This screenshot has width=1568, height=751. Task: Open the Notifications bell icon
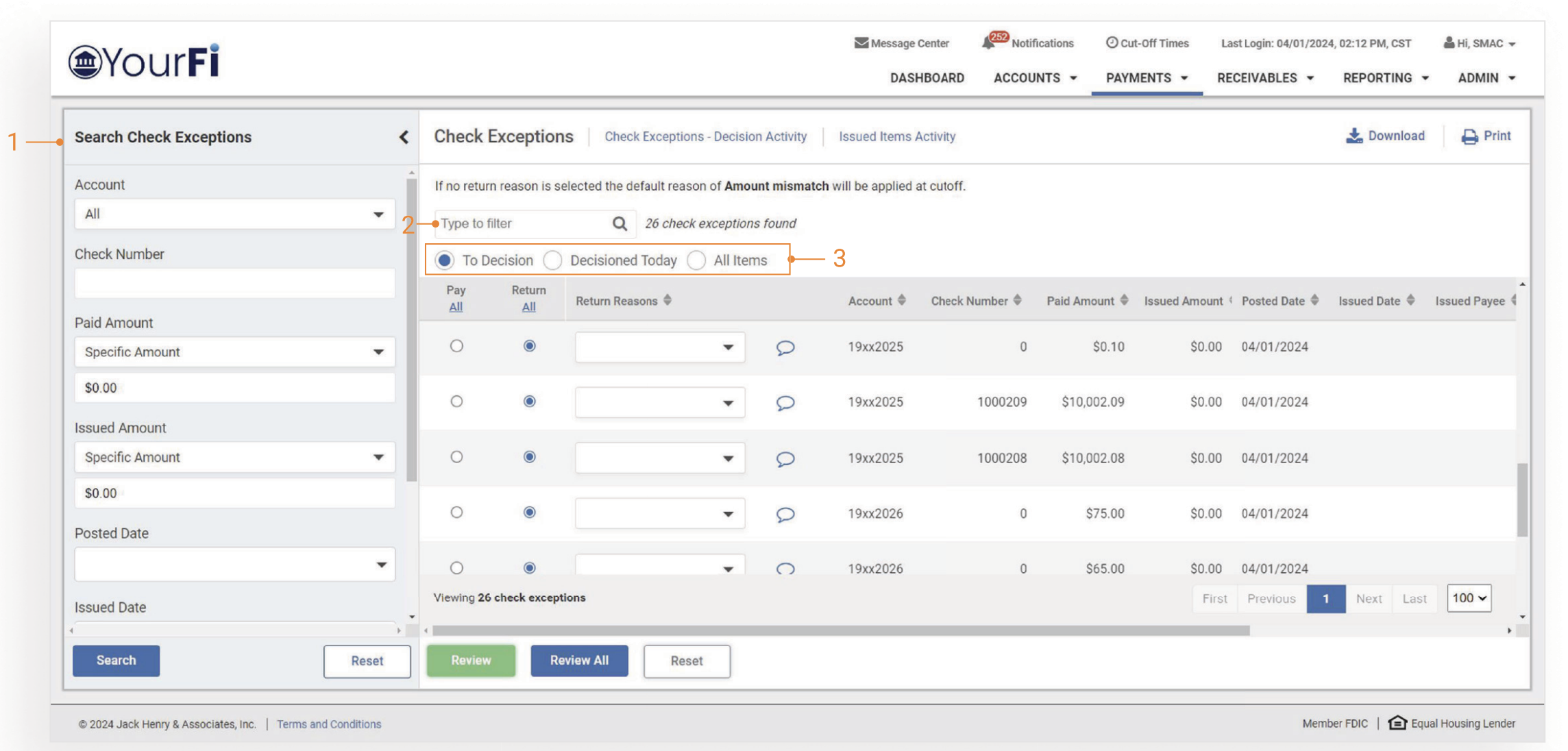pos(988,42)
